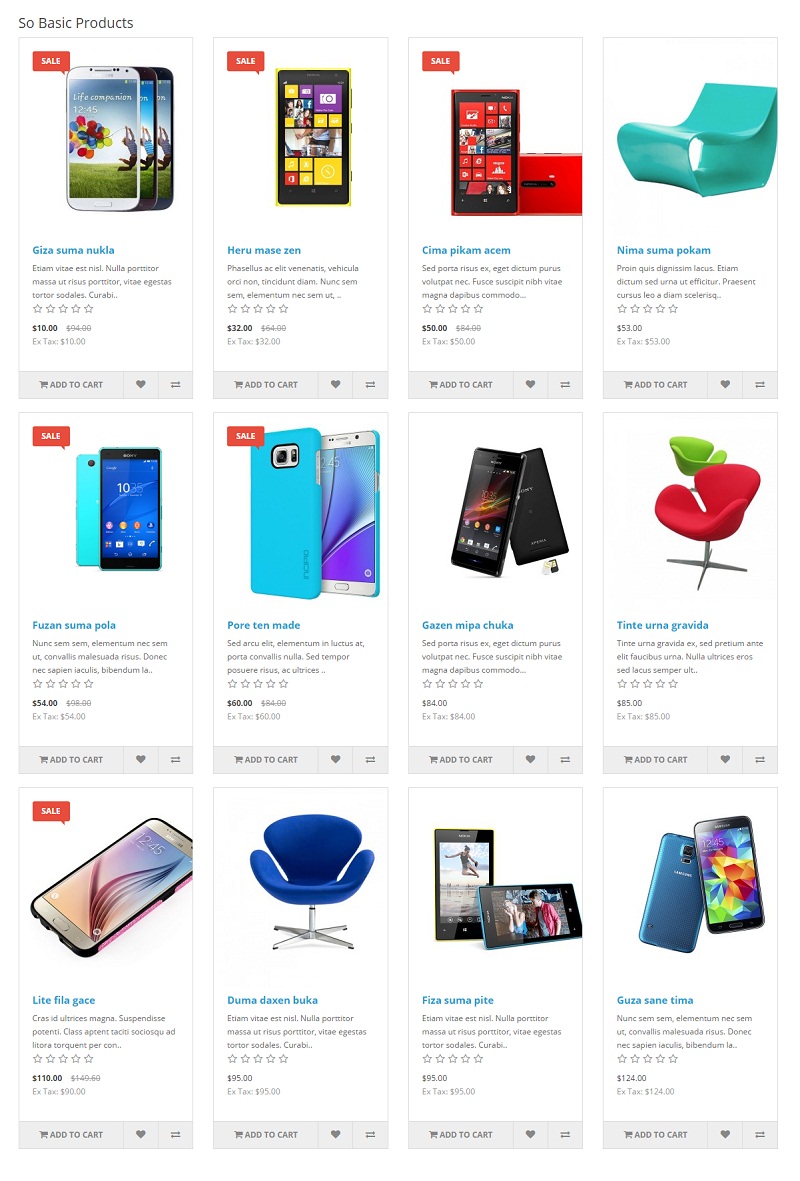Compare the Guza sane tima phone
800x1181 pixels.
click(x=760, y=1134)
